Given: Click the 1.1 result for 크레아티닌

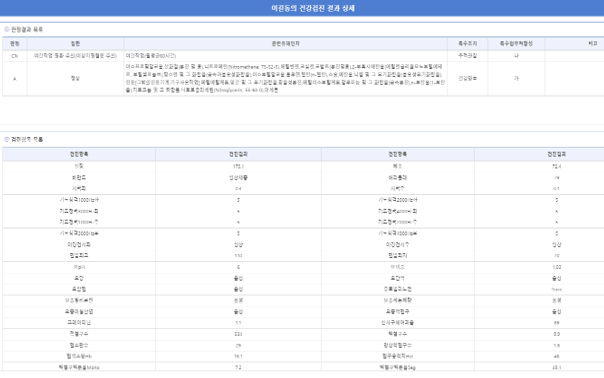Looking at the screenshot, I should 238,323.
